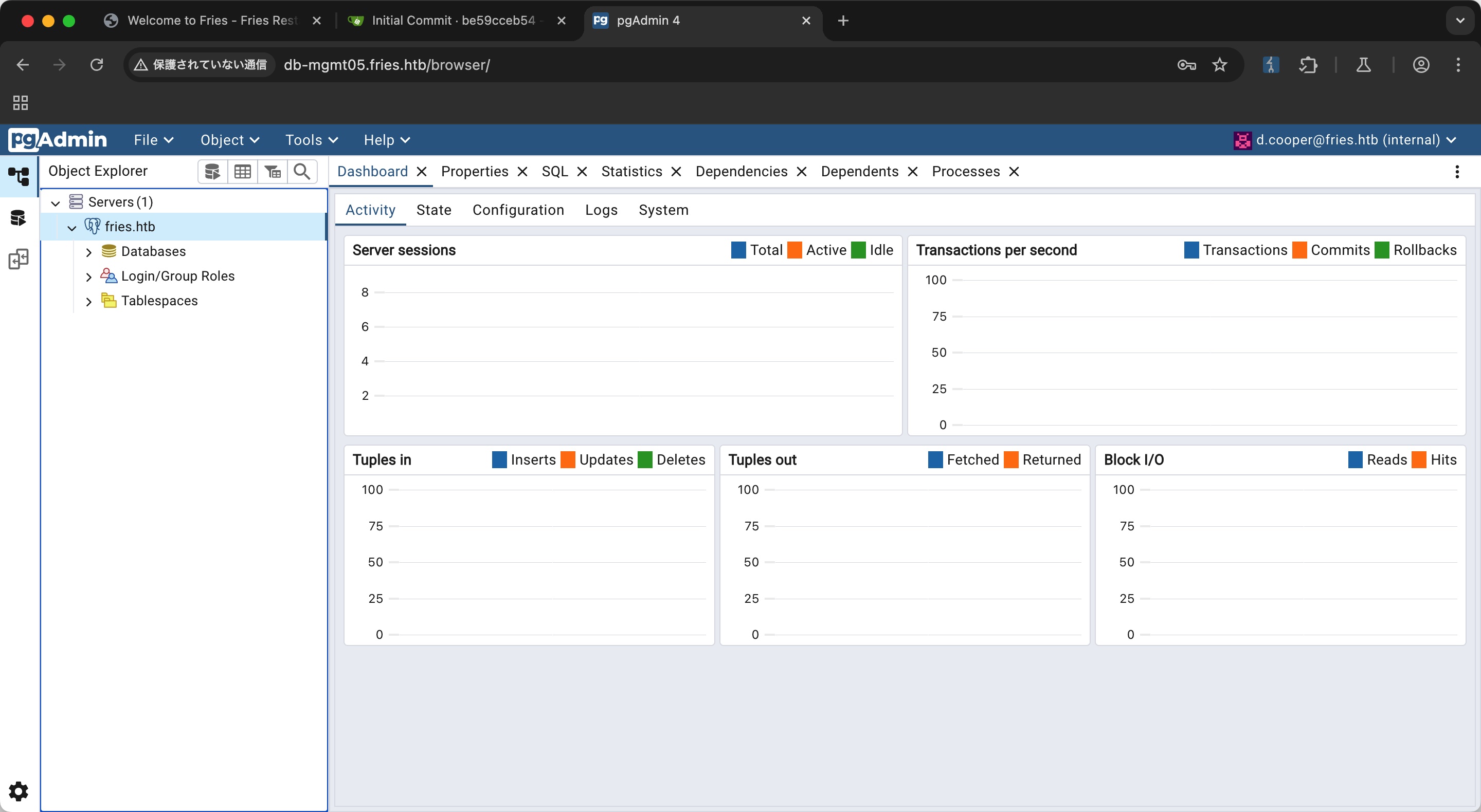Click the Login/Group Roles icon
Image resolution: width=1481 pixels, height=812 pixels.
click(109, 276)
